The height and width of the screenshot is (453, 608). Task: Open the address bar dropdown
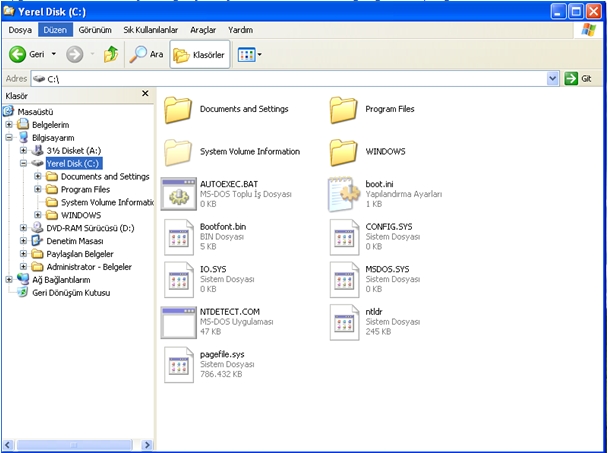click(553, 79)
